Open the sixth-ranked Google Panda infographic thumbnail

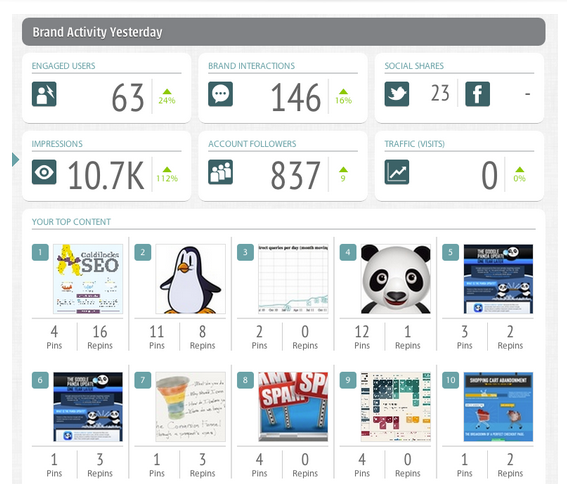click(x=88, y=407)
